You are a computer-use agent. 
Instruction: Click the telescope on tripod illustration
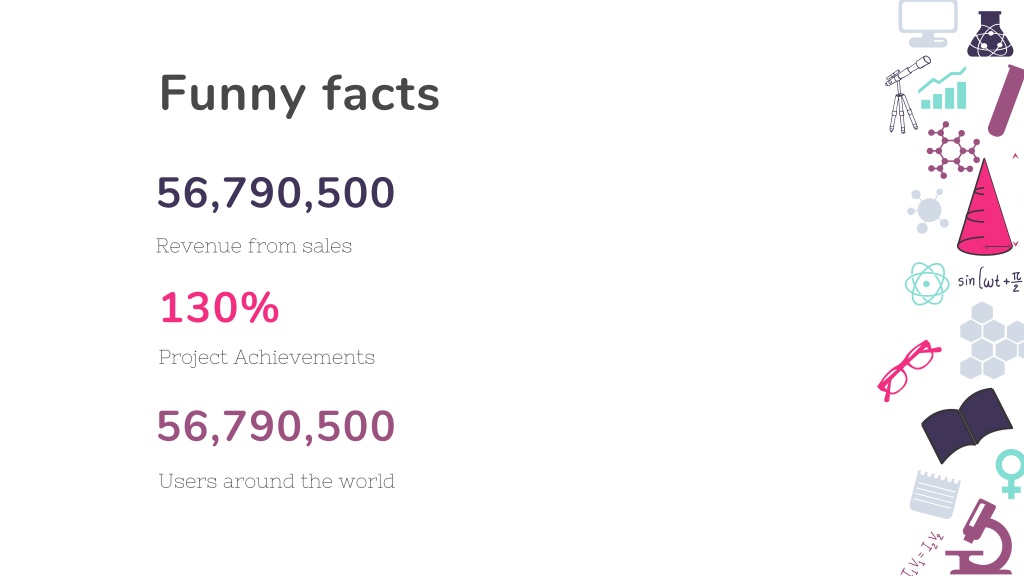(906, 94)
